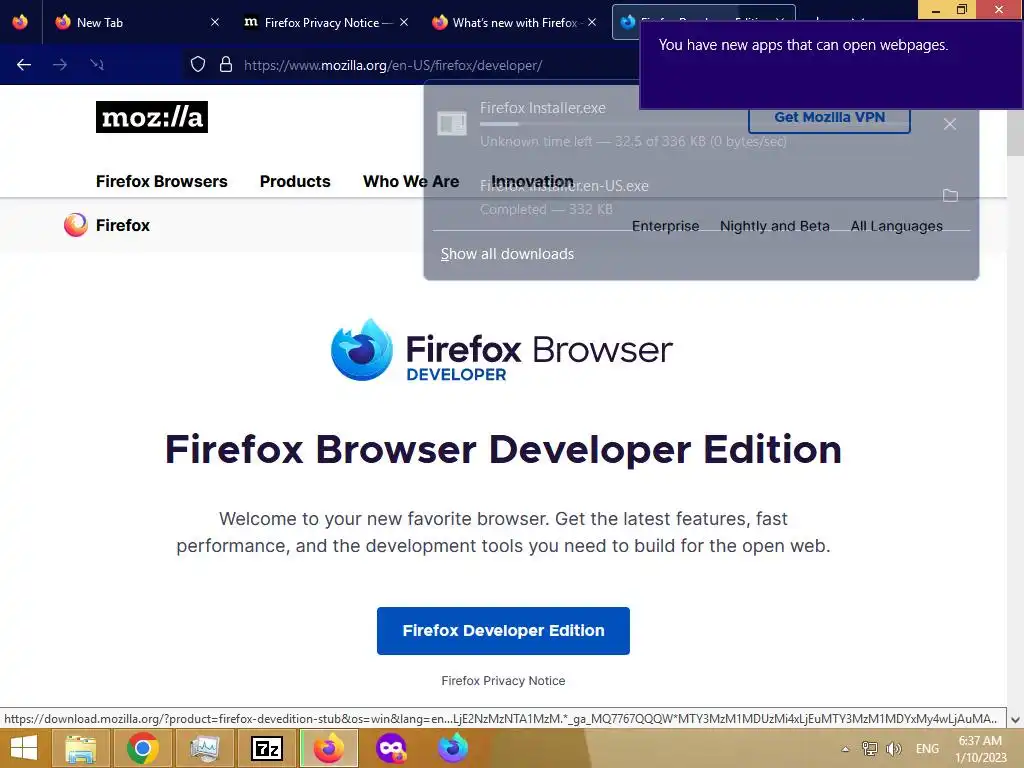The image size is (1024, 768).
Task: Open Products menu
Action: pyautogui.click(x=295, y=182)
